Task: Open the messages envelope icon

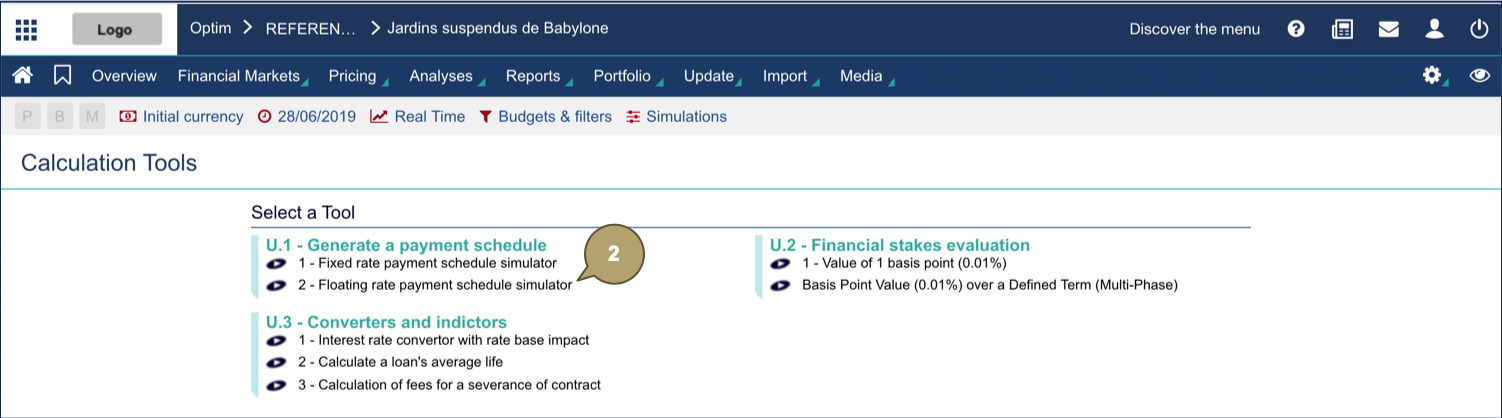Action: click(x=1388, y=29)
